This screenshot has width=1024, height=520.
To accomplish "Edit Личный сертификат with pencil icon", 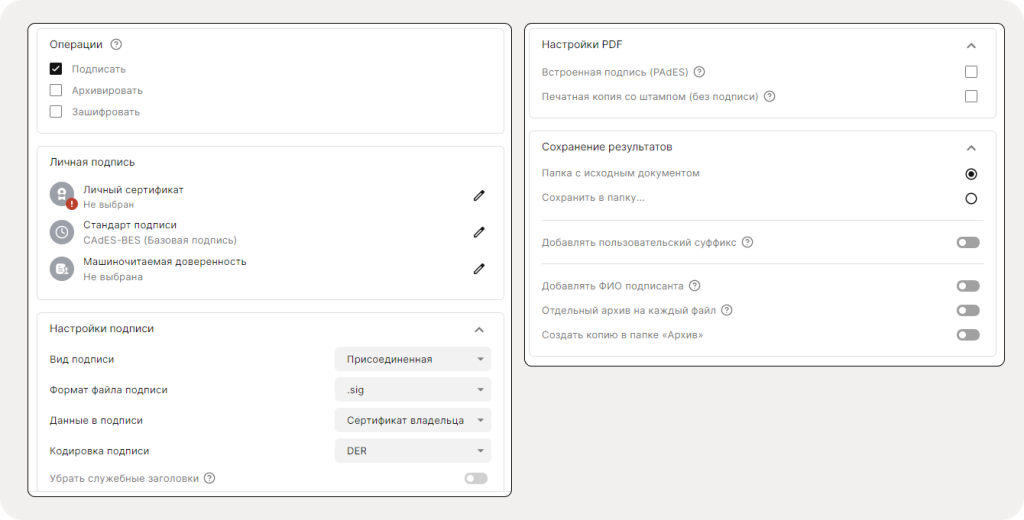I will pos(479,195).
